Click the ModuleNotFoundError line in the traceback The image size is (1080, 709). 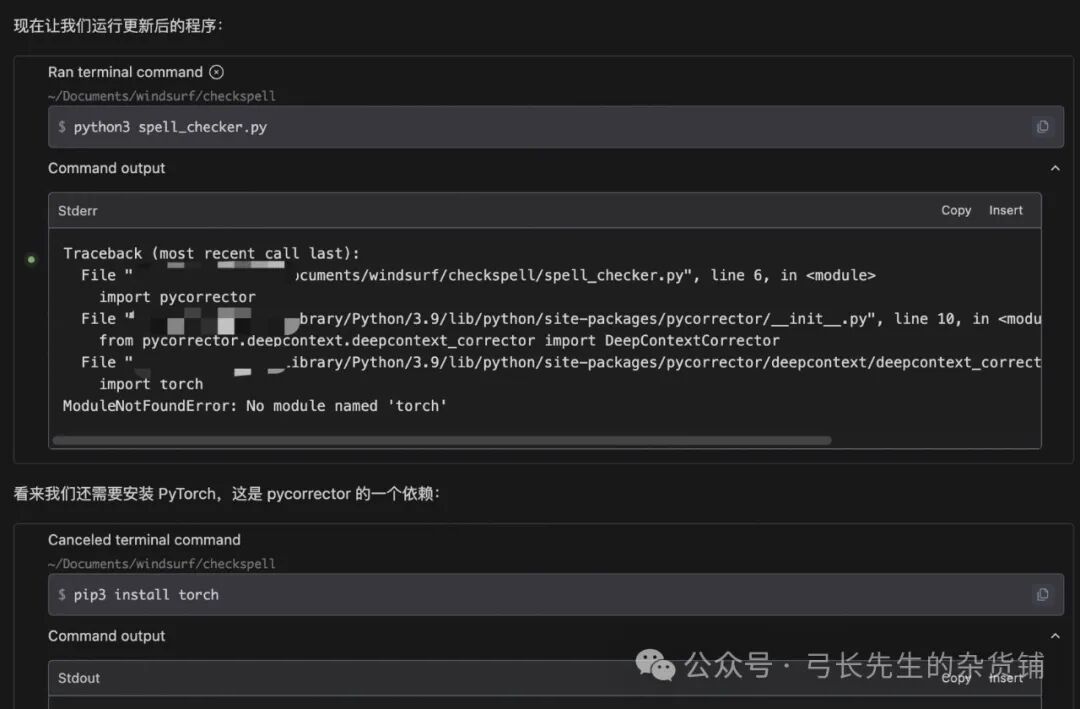click(x=255, y=406)
